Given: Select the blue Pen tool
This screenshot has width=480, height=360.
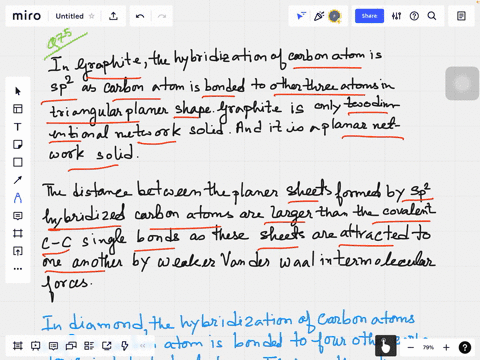Looking at the screenshot, I should (x=18, y=198).
